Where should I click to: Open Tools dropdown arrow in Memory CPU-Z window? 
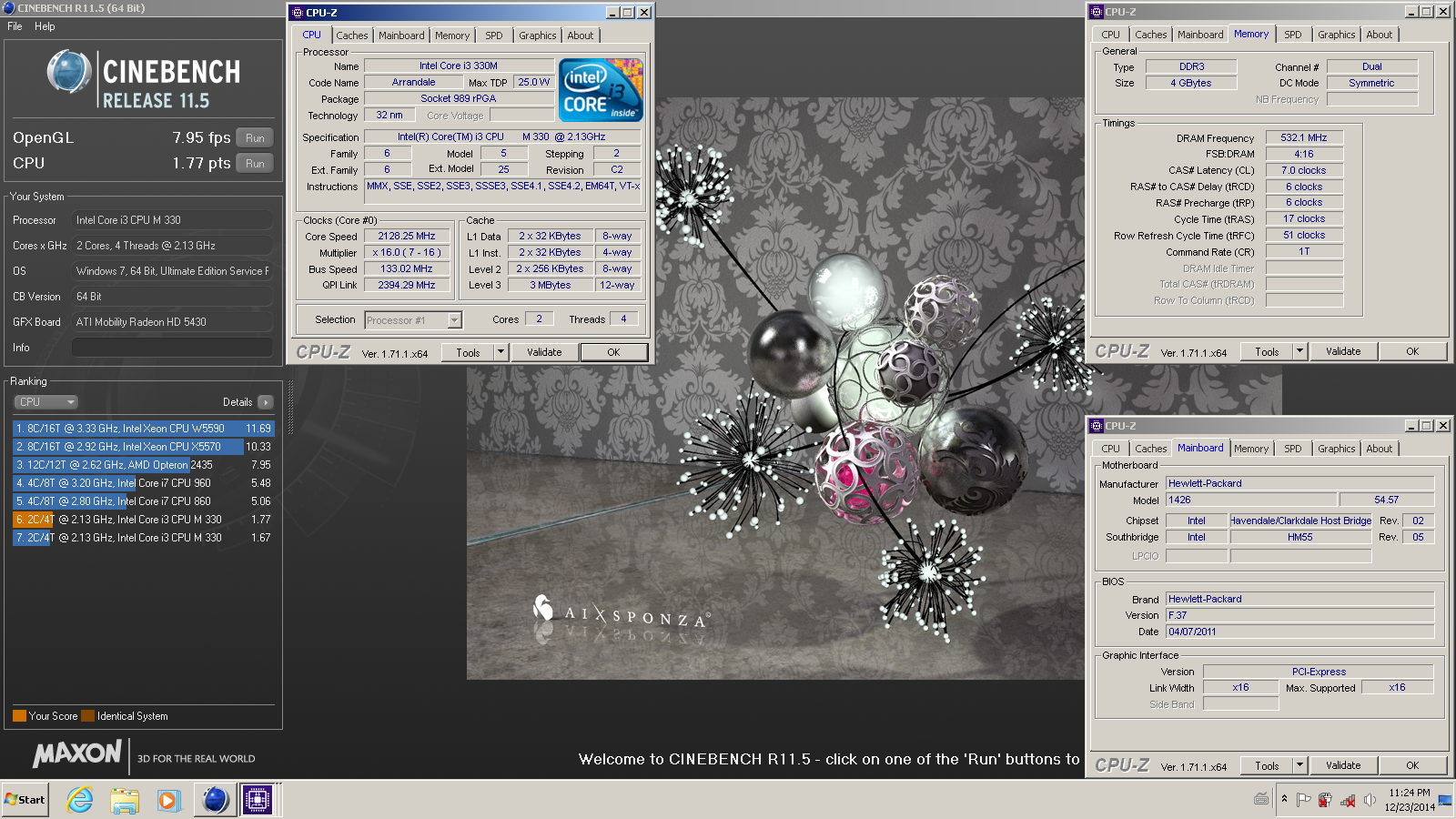pyautogui.click(x=1299, y=351)
